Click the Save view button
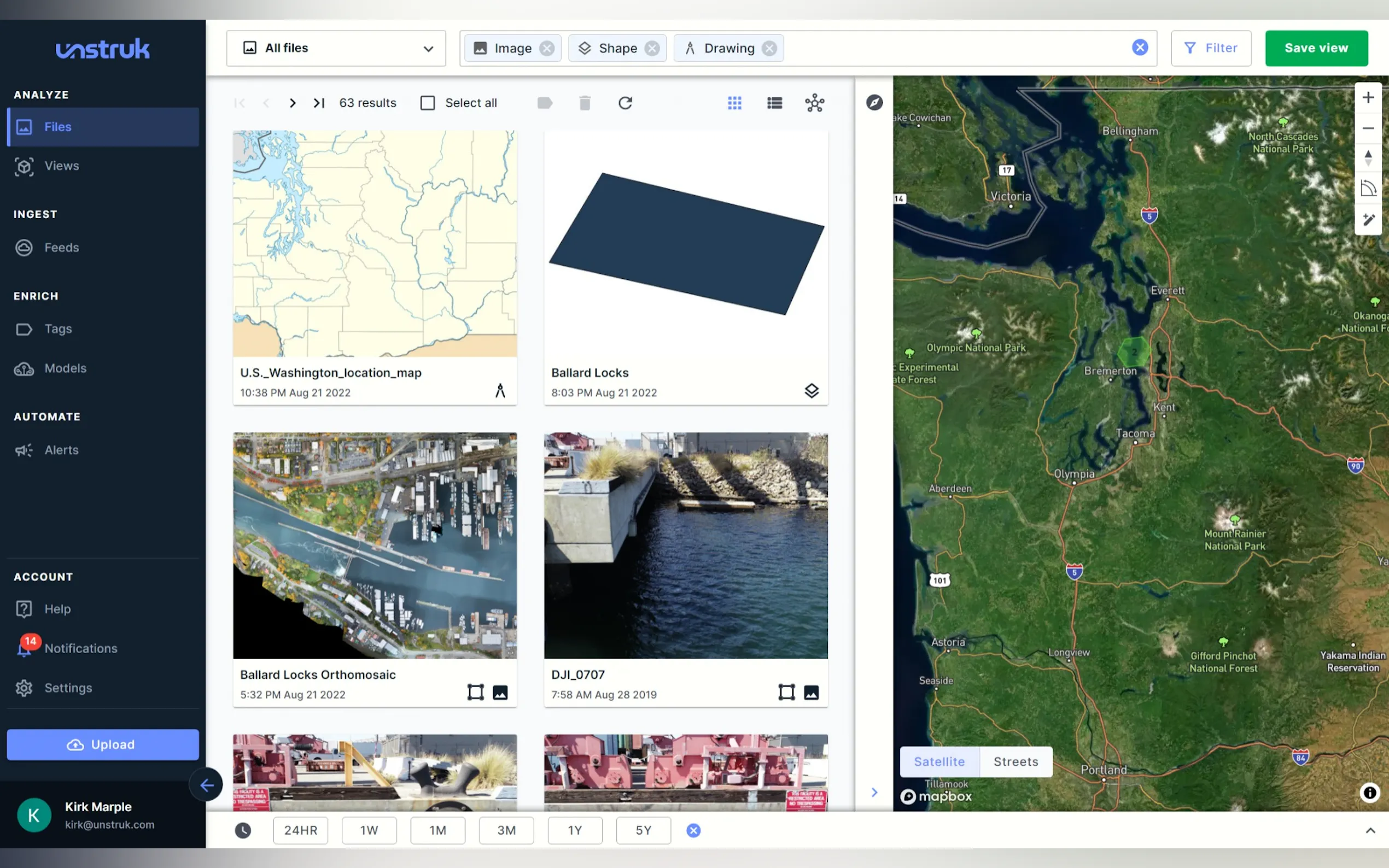Viewport: 1389px width, 868px height. (1316, 48)
